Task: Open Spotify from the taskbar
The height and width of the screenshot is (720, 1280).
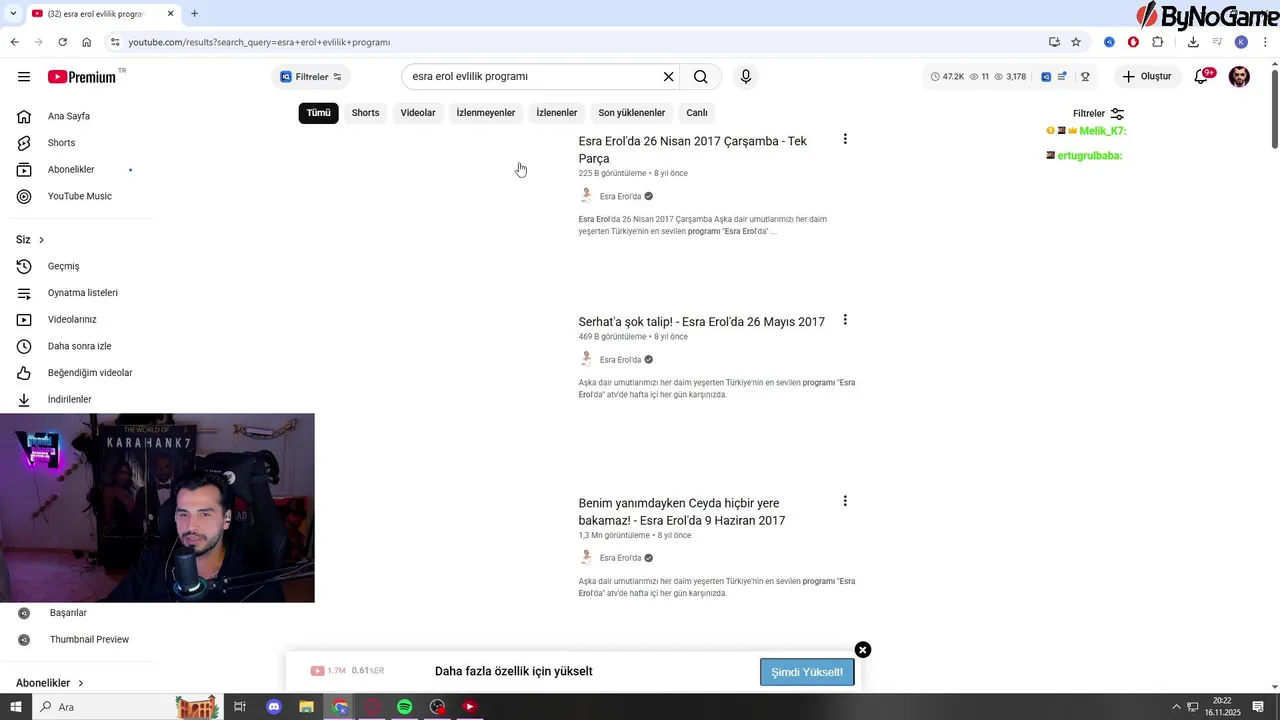Action: tap(404, 707)
